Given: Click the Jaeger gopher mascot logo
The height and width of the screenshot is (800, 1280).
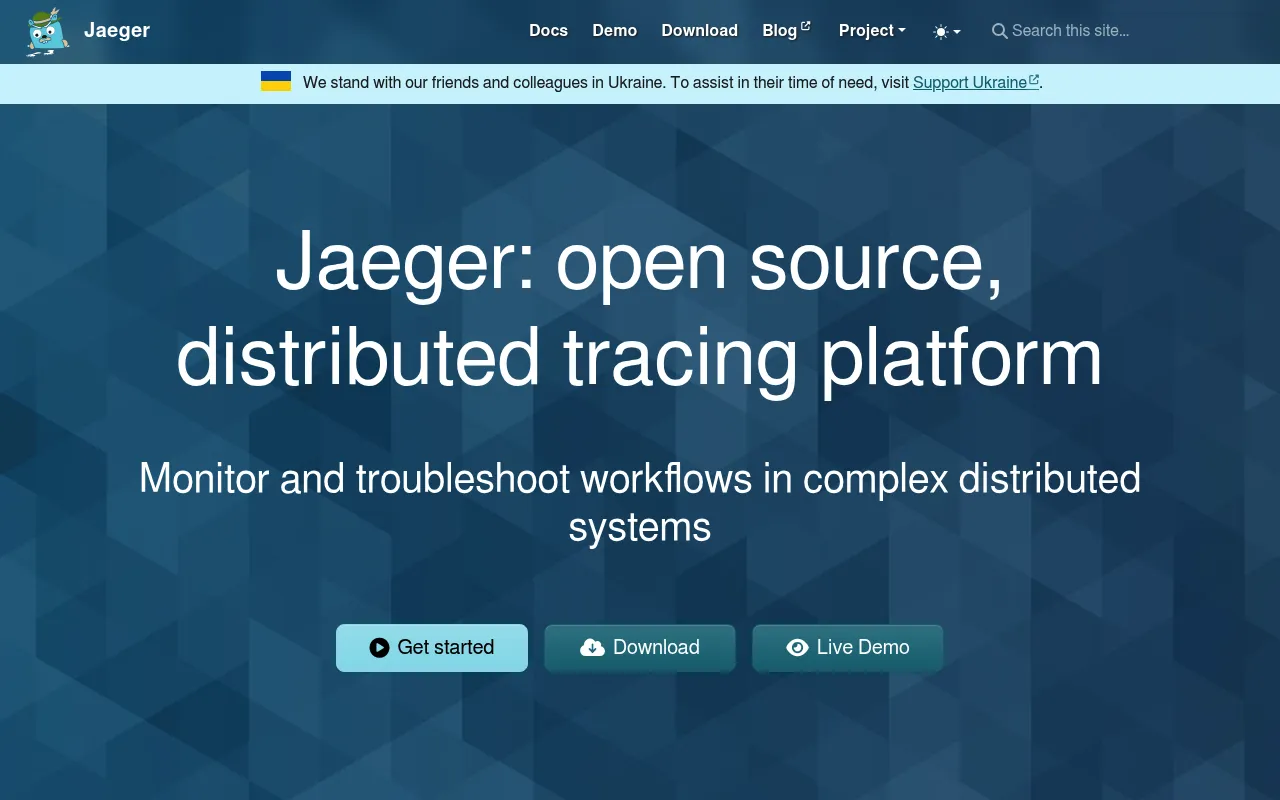Looking at the screenshot, I should pyautogui.click(x=48, y=31).
